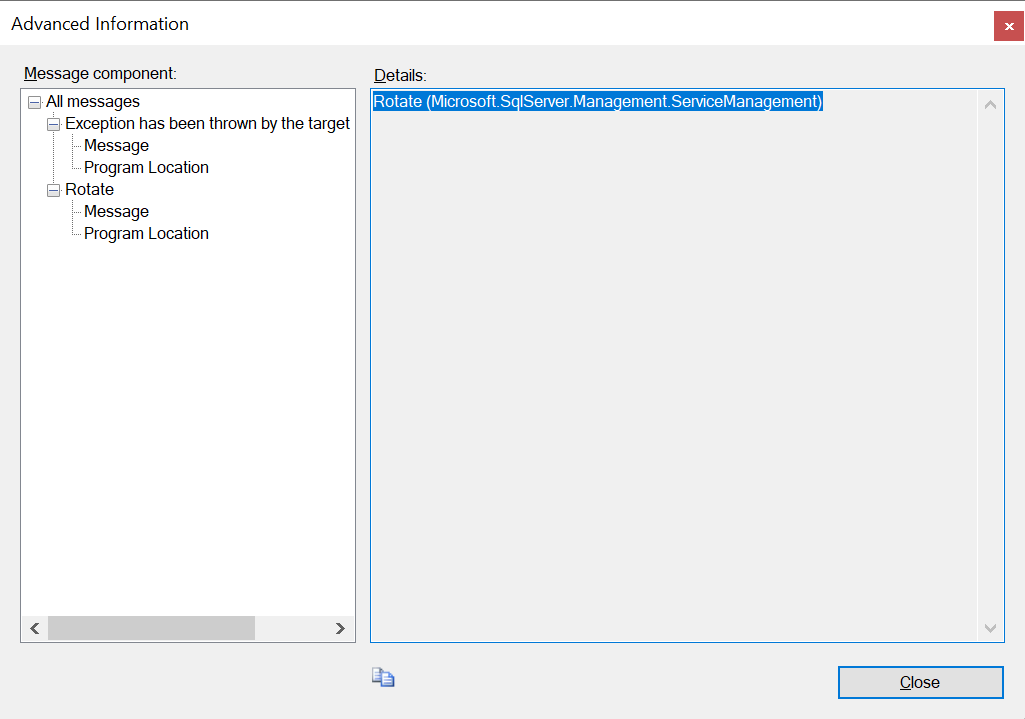Image resolution: width=1025 pixels, height=719 pixels.
Task: Select Message under the Exception node
Action: coord(116,145)
